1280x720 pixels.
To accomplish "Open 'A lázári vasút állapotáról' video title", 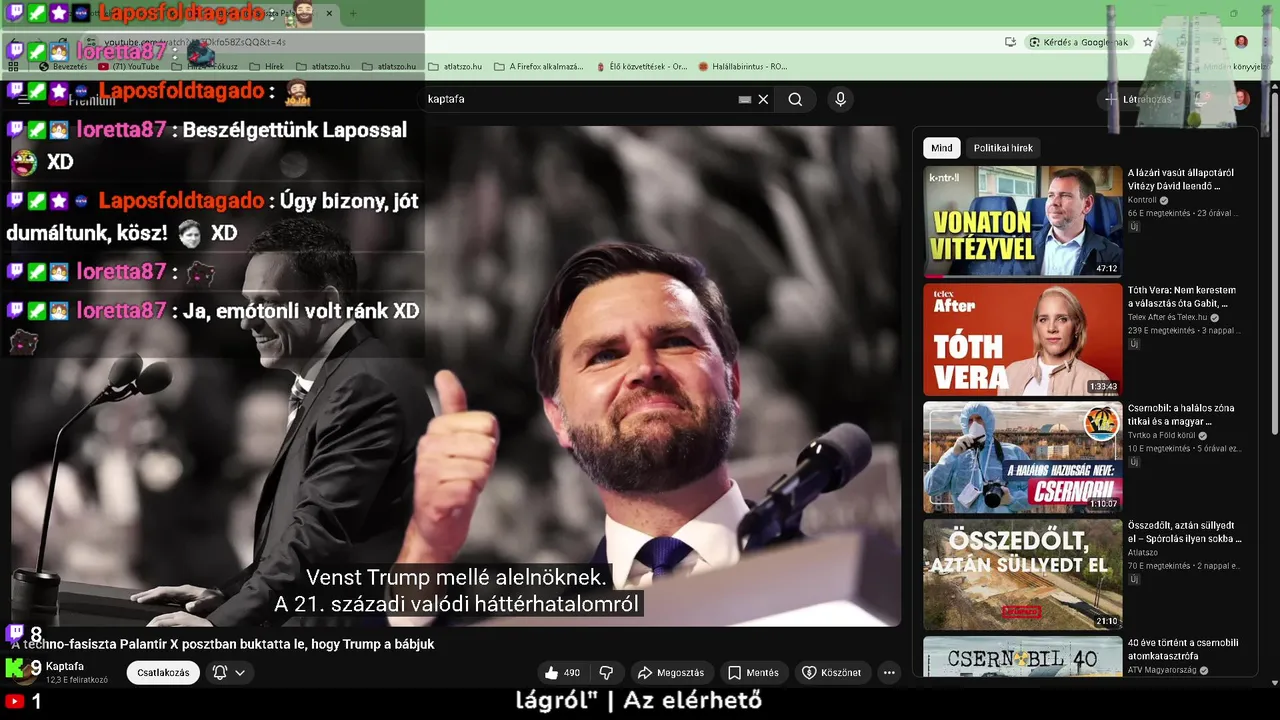I will click(1181, 179).
